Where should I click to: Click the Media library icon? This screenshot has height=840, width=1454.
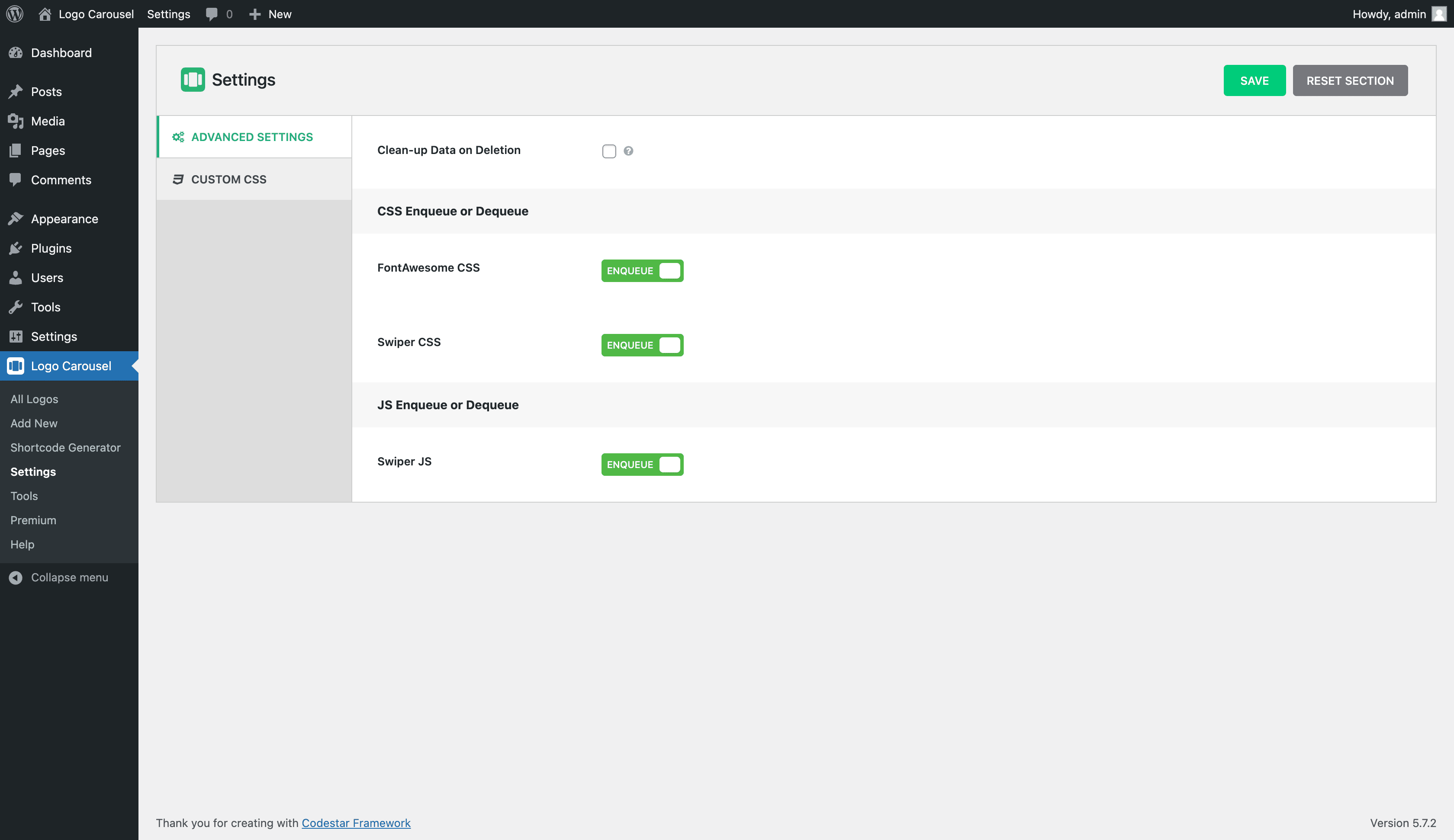pos(16,121)
